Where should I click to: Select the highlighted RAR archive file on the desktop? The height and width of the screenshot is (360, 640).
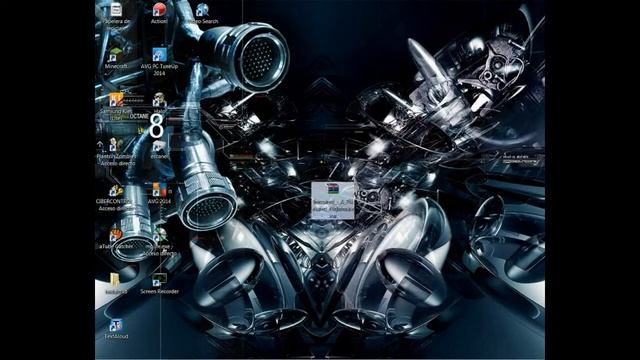333,200
